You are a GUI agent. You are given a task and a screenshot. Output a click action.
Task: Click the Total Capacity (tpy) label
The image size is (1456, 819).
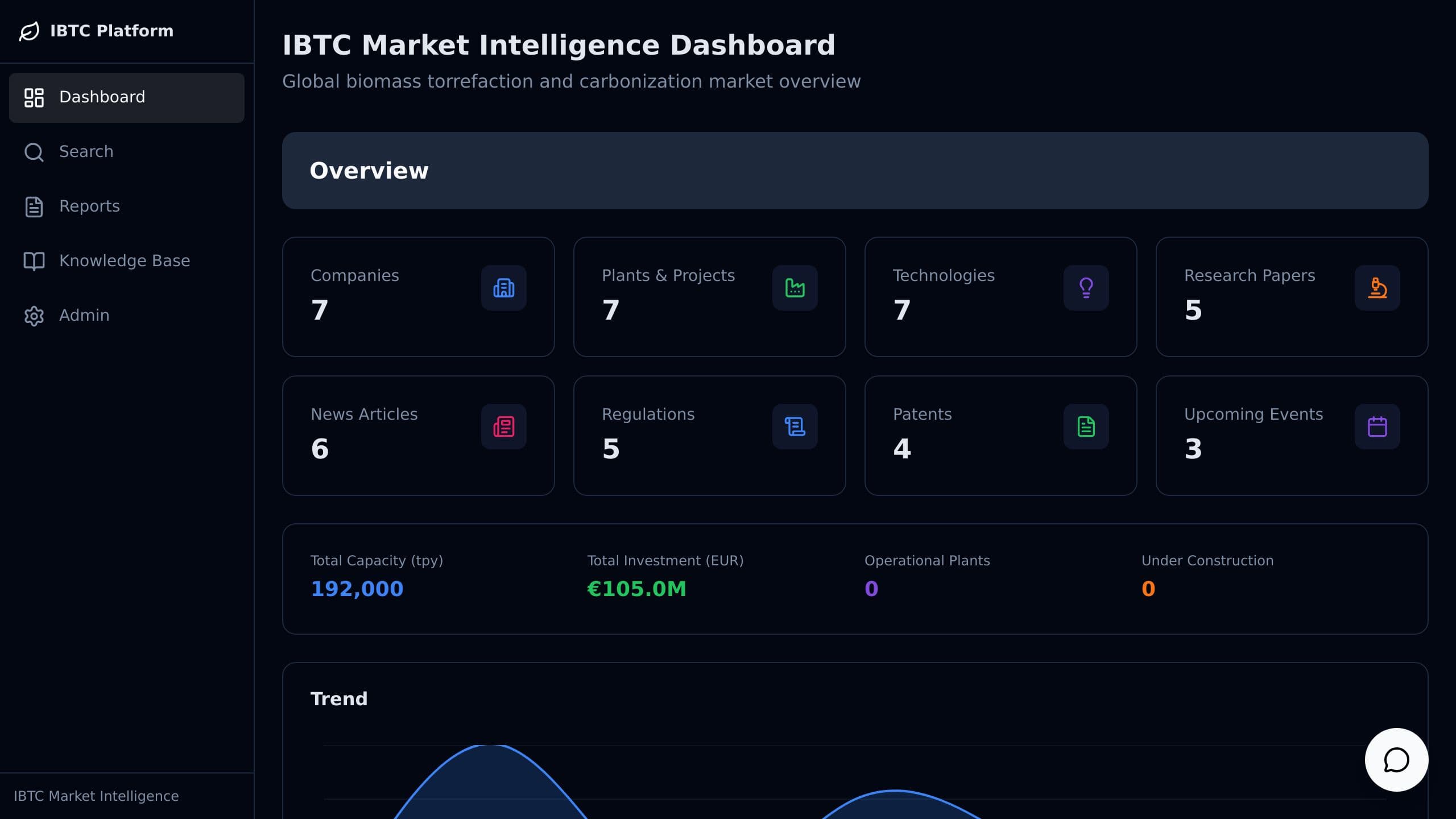[x=377, y=561]
